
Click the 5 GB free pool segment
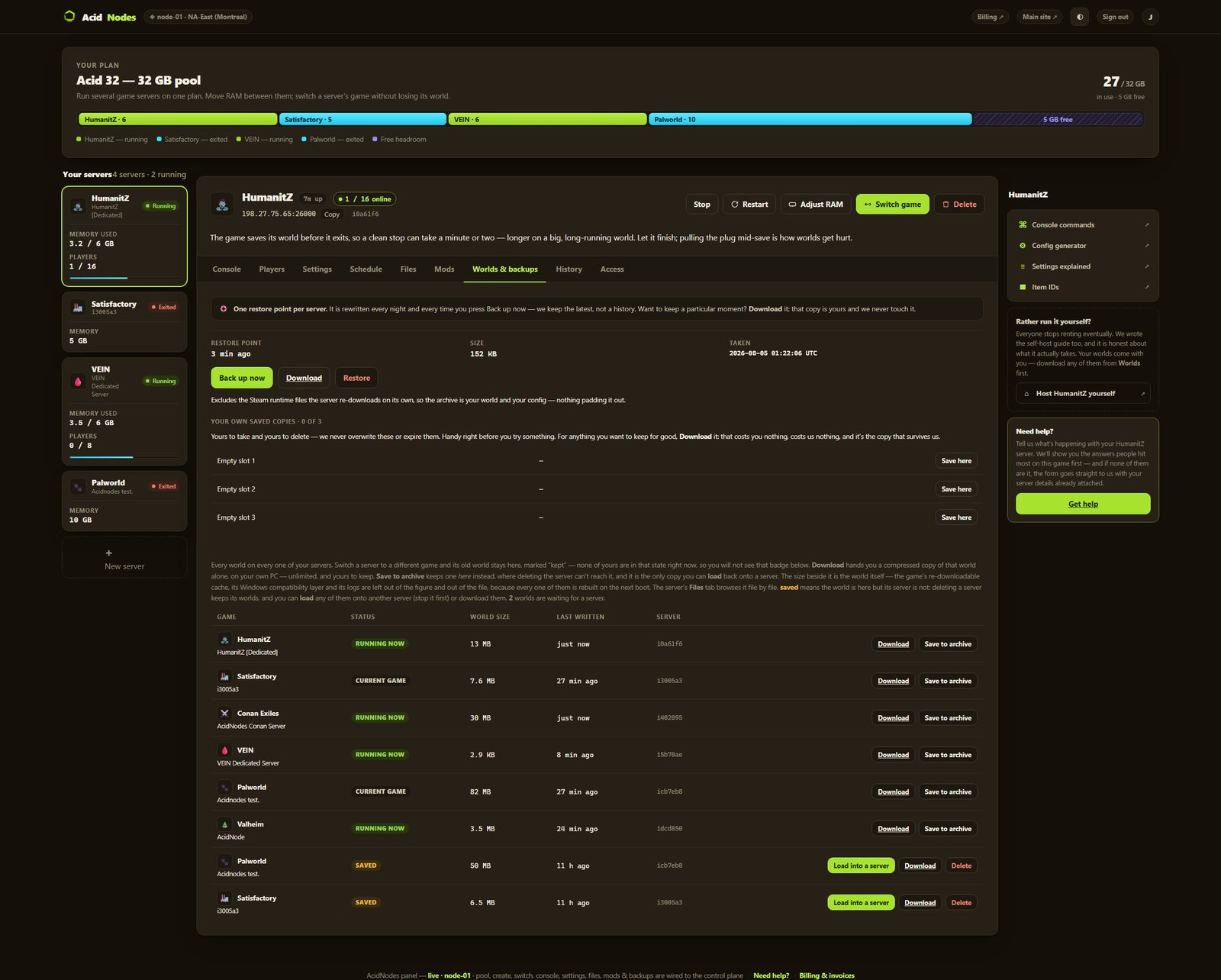point(1058,119)
